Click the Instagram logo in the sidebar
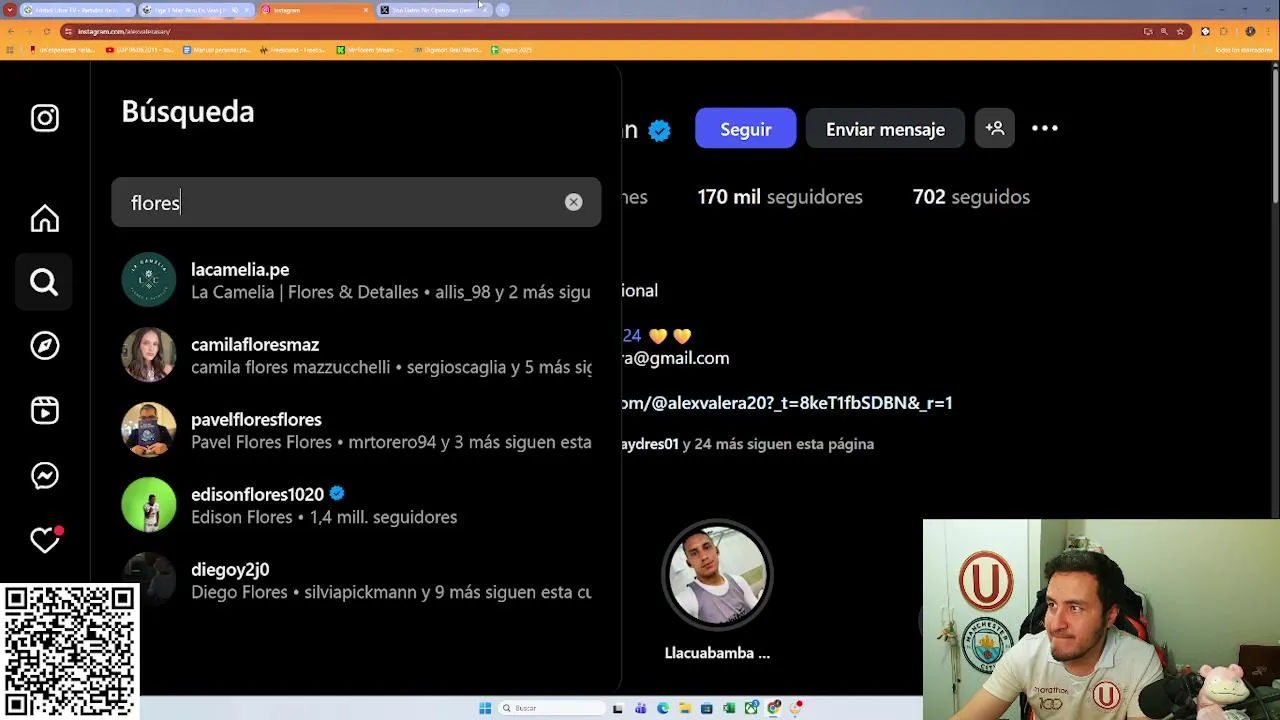 tap(44, 118)
